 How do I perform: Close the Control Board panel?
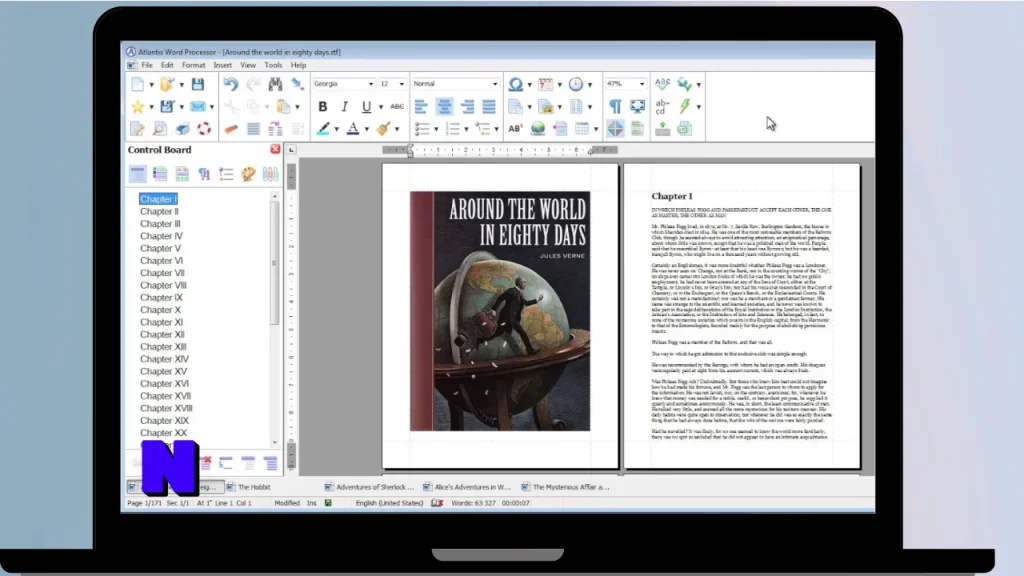pyautogui.click(x=276, y=150)
